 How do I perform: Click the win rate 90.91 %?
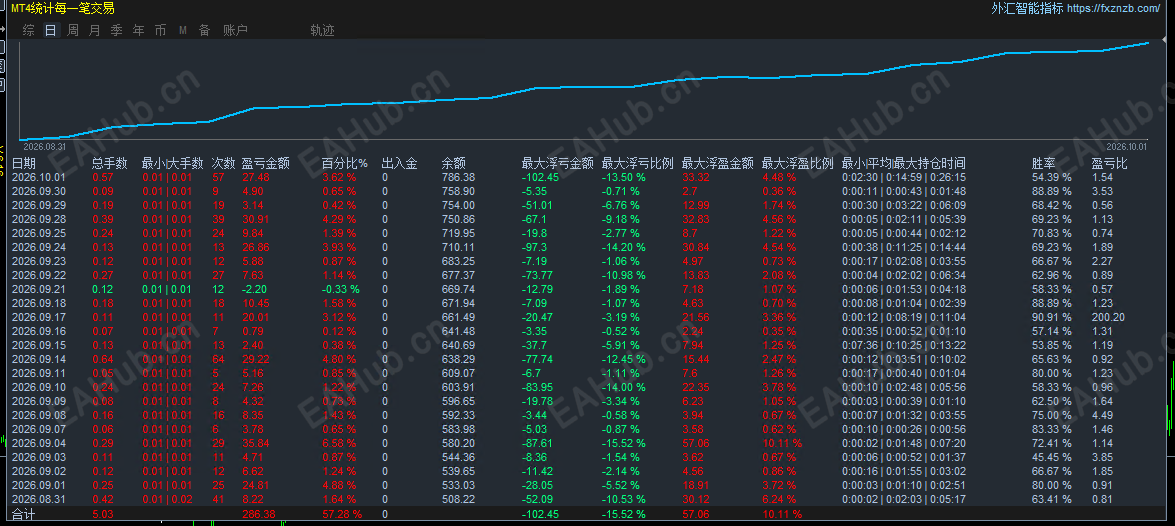[1051, 317]
